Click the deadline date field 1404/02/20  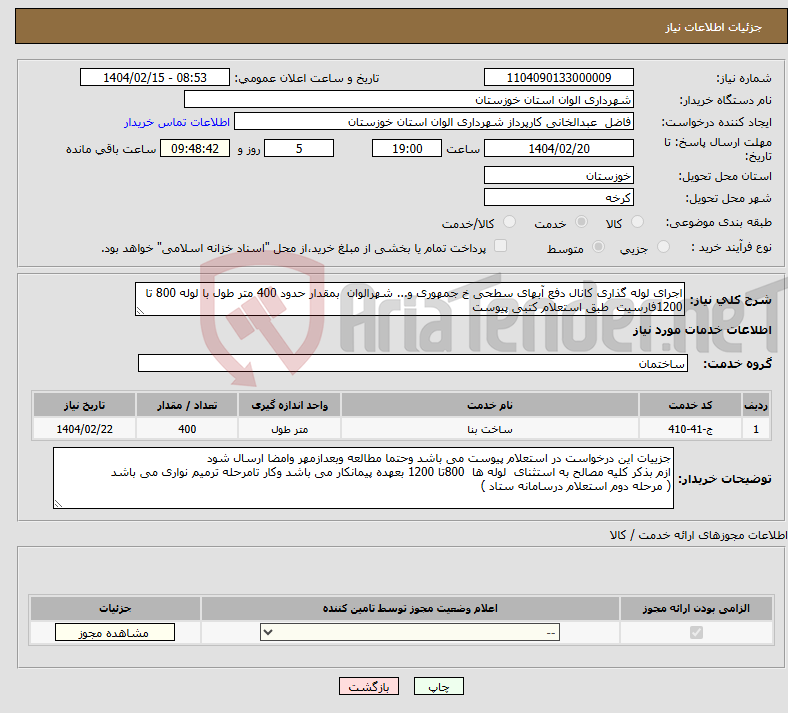(558, 148)
